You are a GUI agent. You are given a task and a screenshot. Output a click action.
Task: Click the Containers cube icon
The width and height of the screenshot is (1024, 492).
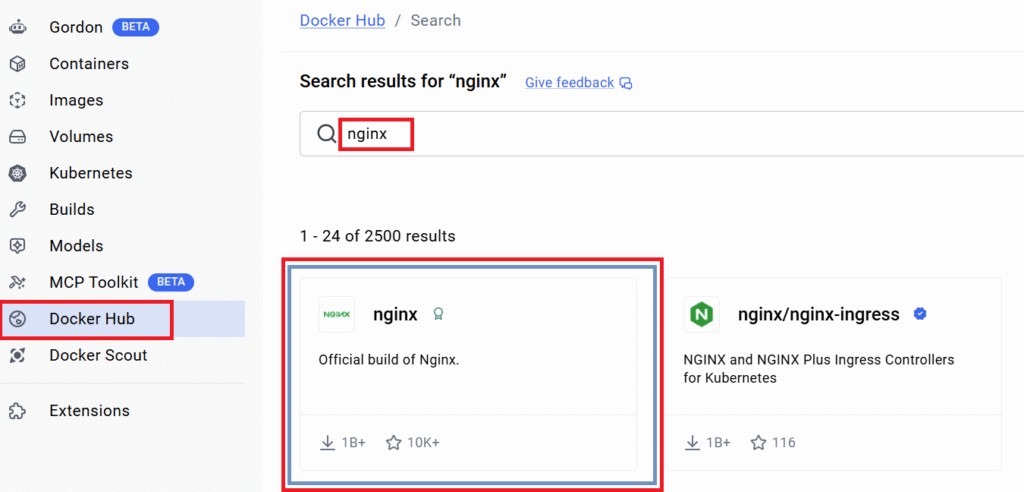18,64
